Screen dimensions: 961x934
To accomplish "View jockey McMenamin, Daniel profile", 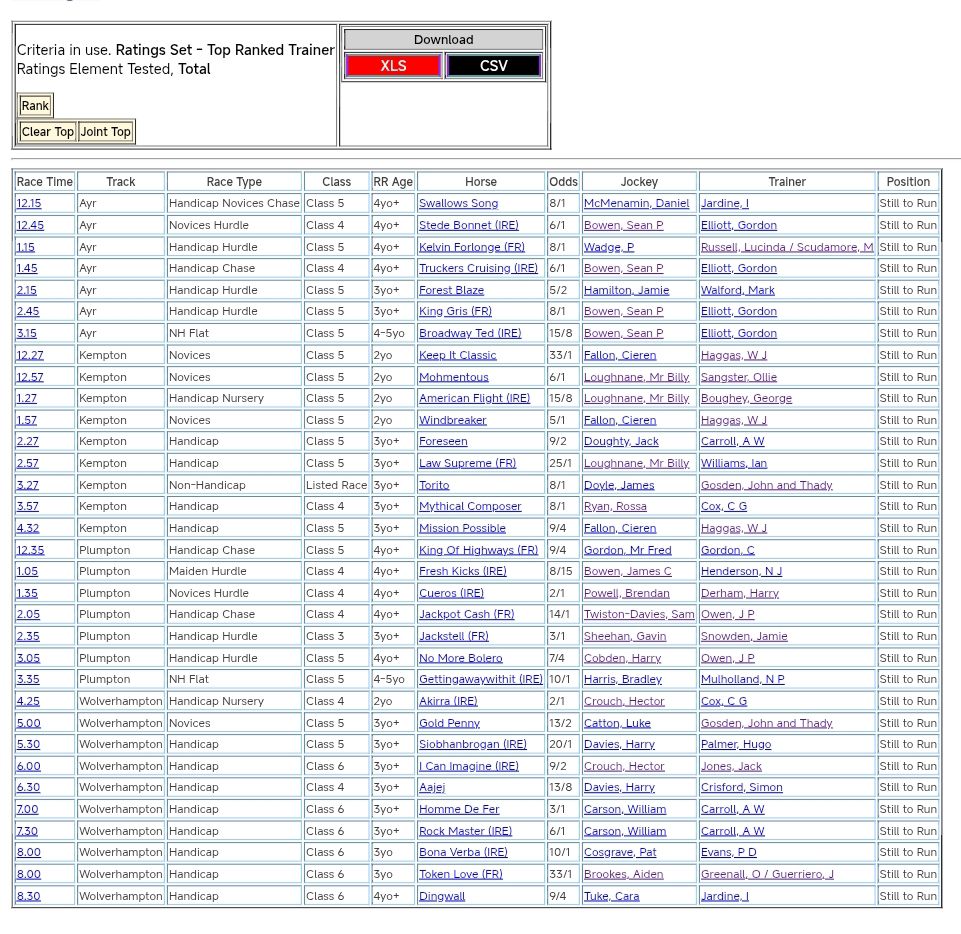I will (x=636, y=204).
